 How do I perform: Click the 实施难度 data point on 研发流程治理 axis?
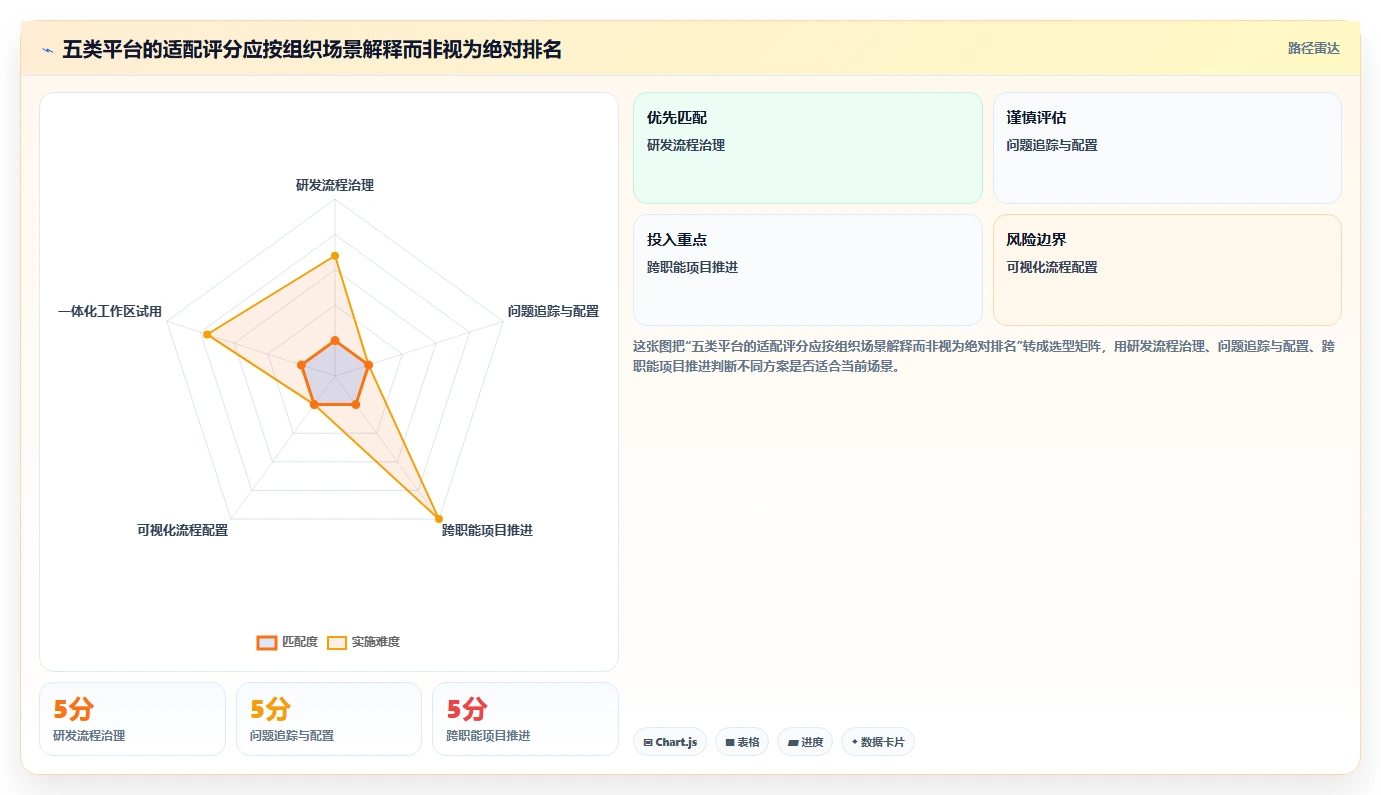point(335,256)
